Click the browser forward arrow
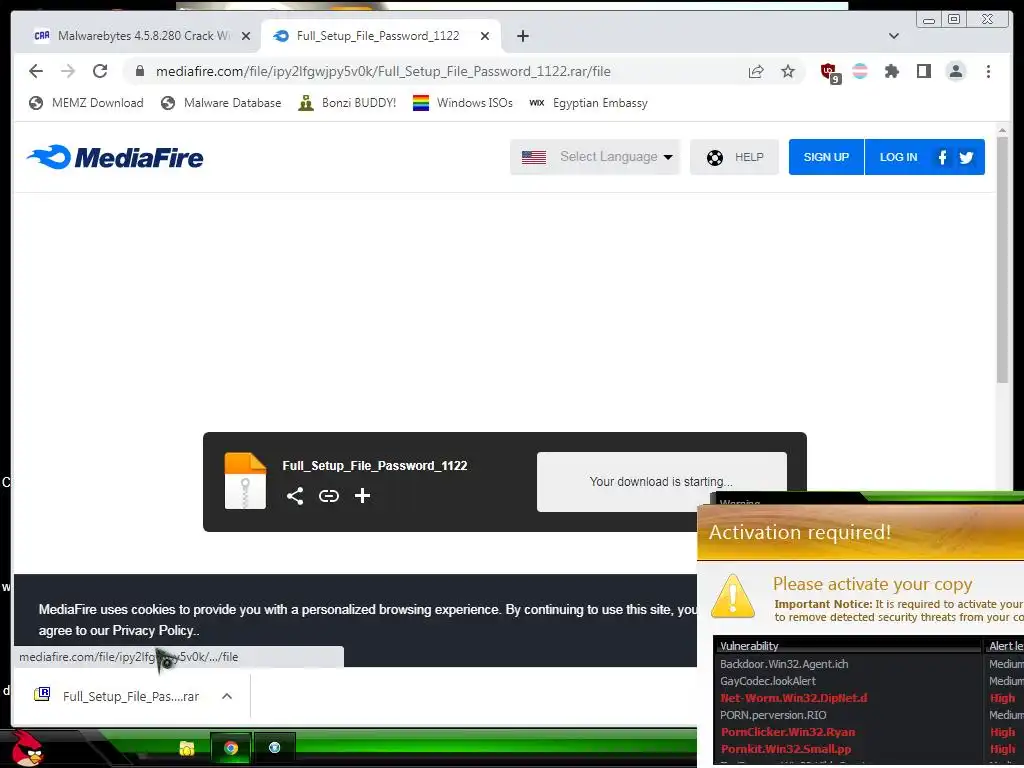The image size is (1024, 768). 68,71
